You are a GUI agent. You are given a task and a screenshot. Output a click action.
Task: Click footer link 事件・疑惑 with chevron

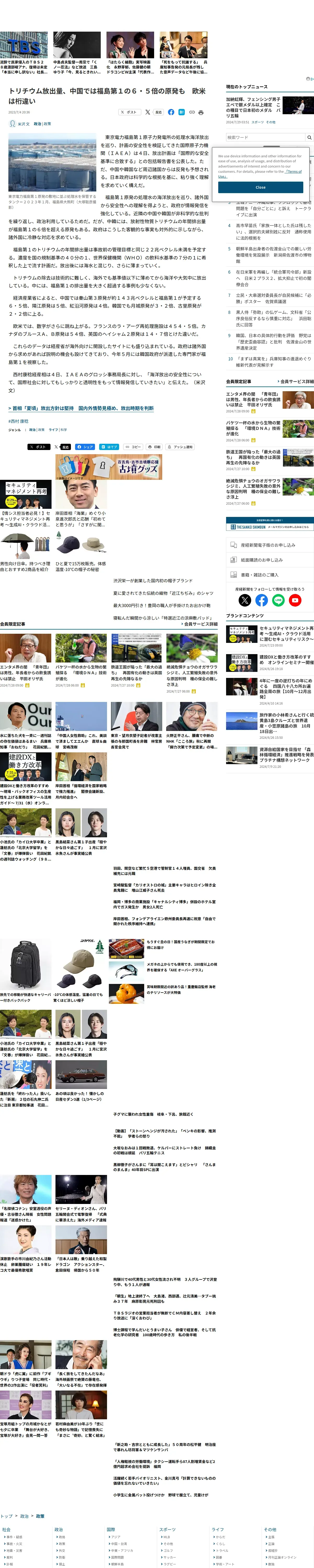pos(13,1537)
